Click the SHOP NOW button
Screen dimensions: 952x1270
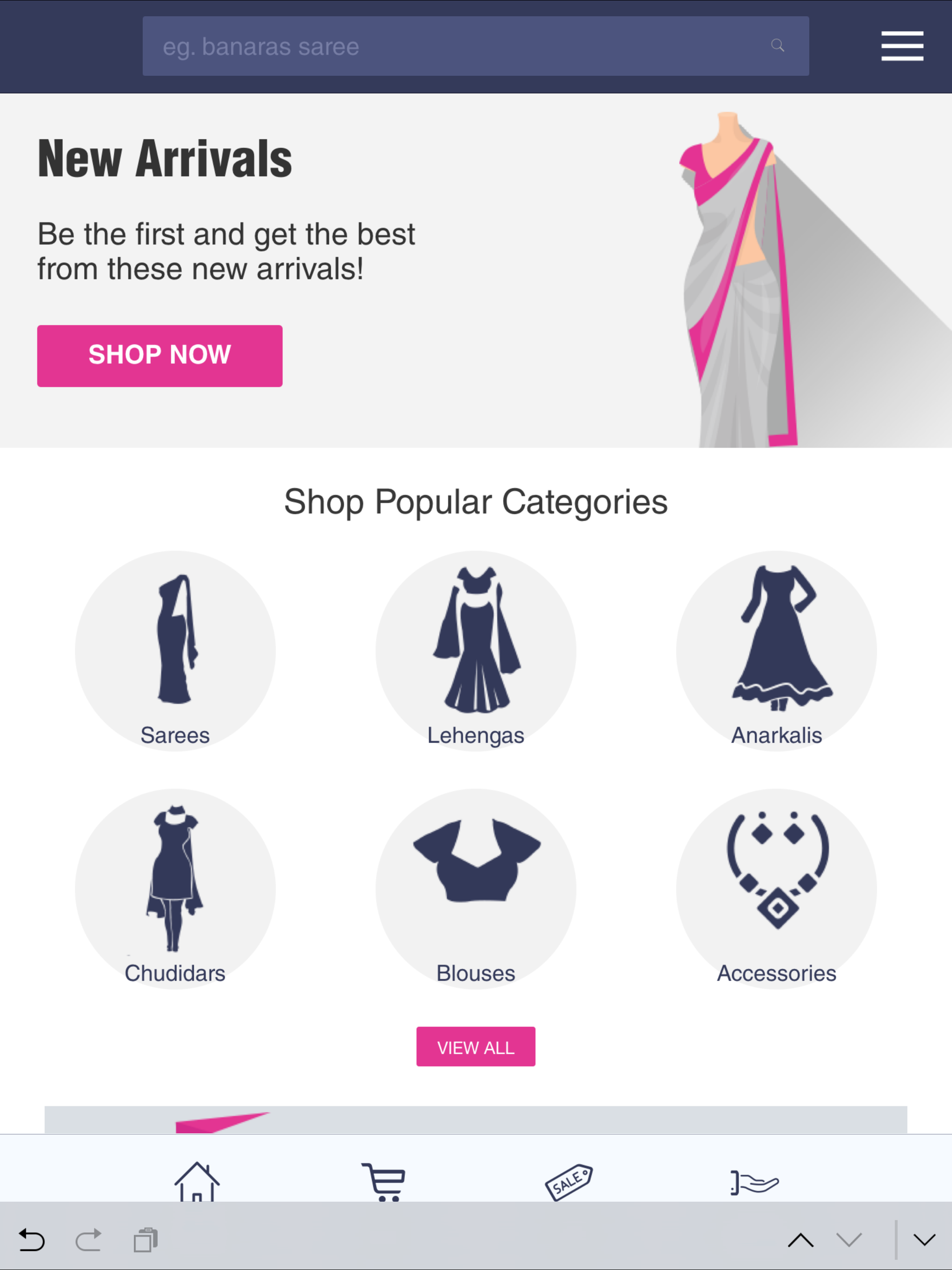pyautogui.click(x=159, y=356)
